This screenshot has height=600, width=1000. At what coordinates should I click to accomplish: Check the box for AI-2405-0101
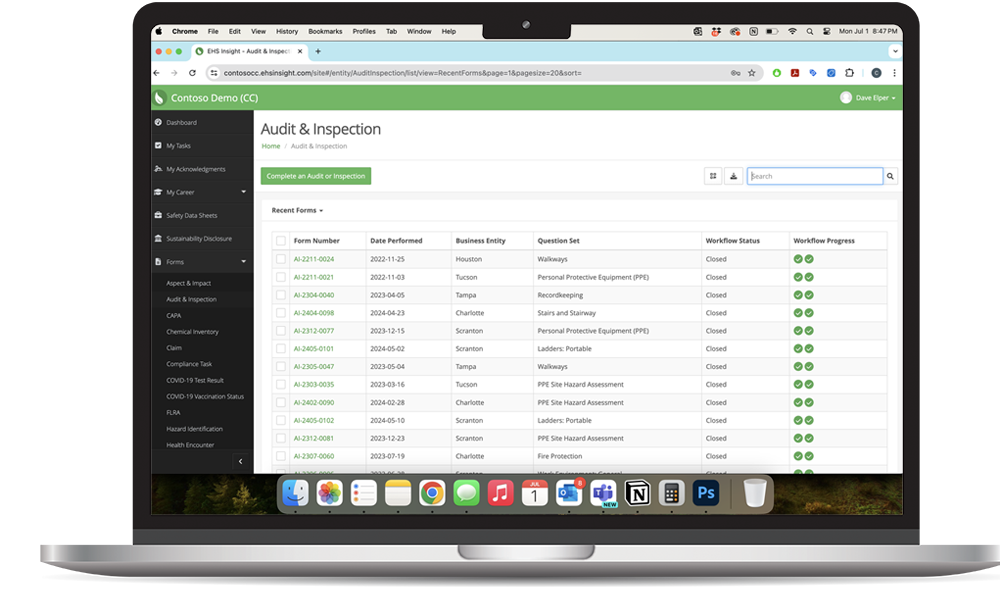click(x=281, y=348)
